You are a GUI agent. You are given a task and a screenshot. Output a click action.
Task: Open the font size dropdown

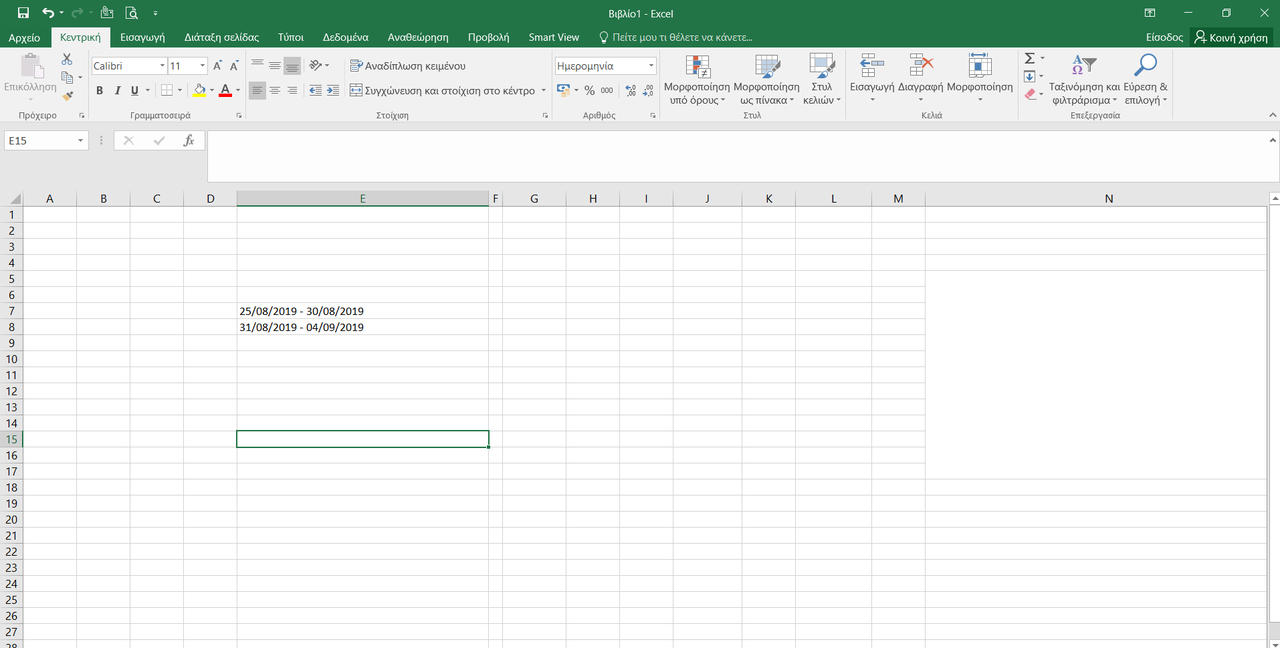pyautogui.click(x=203, y=66)
